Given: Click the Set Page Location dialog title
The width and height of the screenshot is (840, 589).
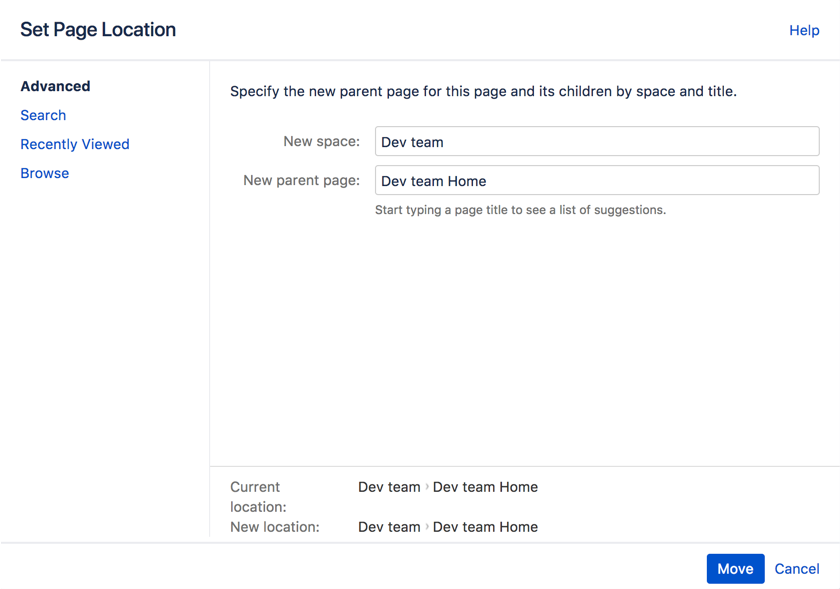Looking at the screenshot, I should pos(98,30).
